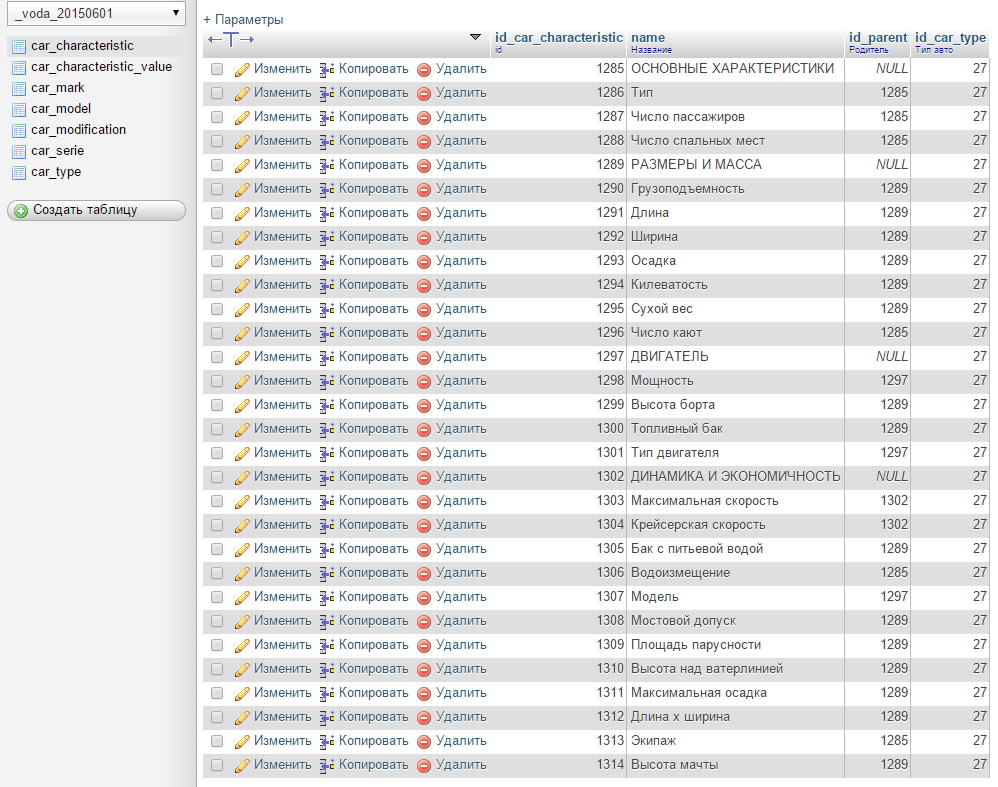Open the car_modification table
The height and width of the screenshot is (787, 998).
point(78,130)
